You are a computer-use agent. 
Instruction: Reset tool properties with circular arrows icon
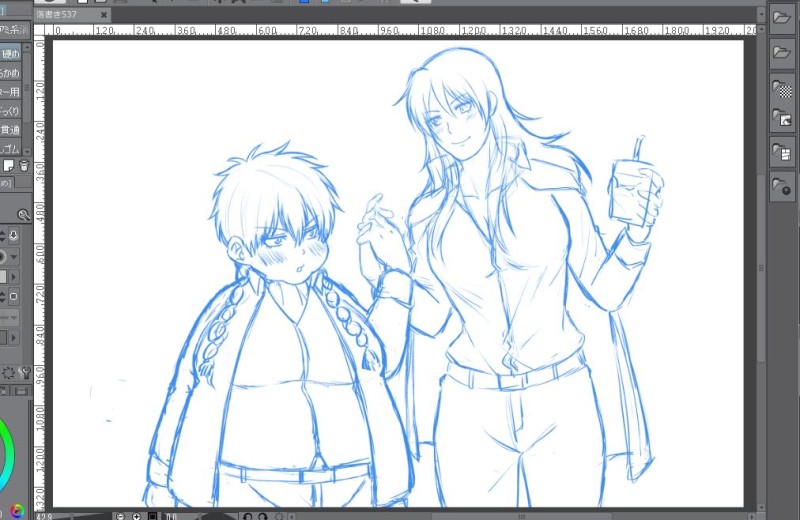pos(8,373)
